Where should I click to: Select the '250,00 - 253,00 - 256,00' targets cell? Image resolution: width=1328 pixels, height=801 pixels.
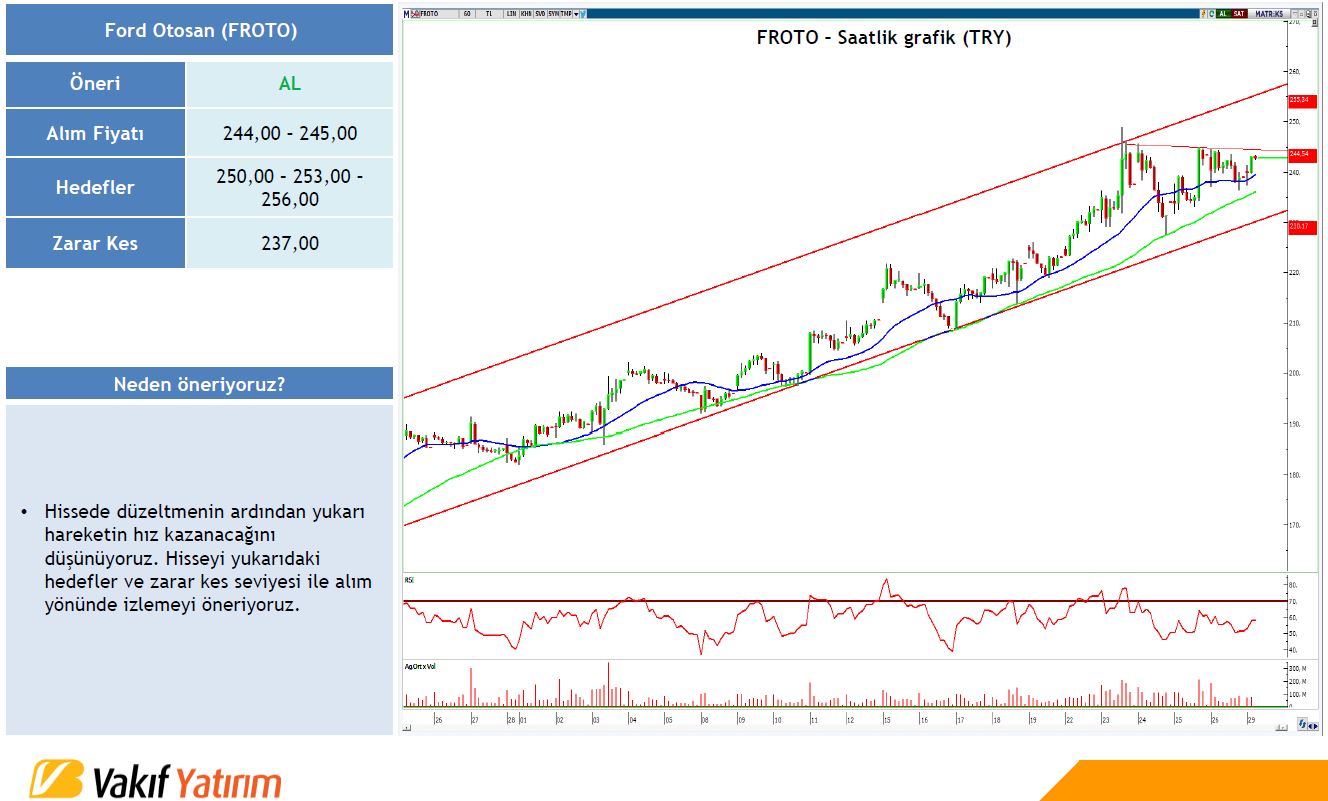click(290, 187)
